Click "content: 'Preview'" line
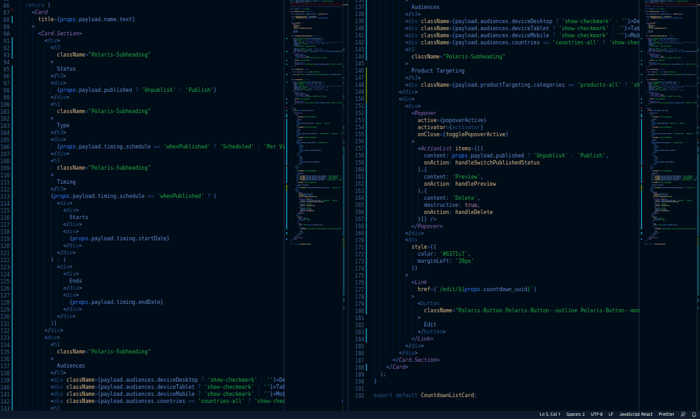Viewport: 700px width, 419px height. click(453, 177)
